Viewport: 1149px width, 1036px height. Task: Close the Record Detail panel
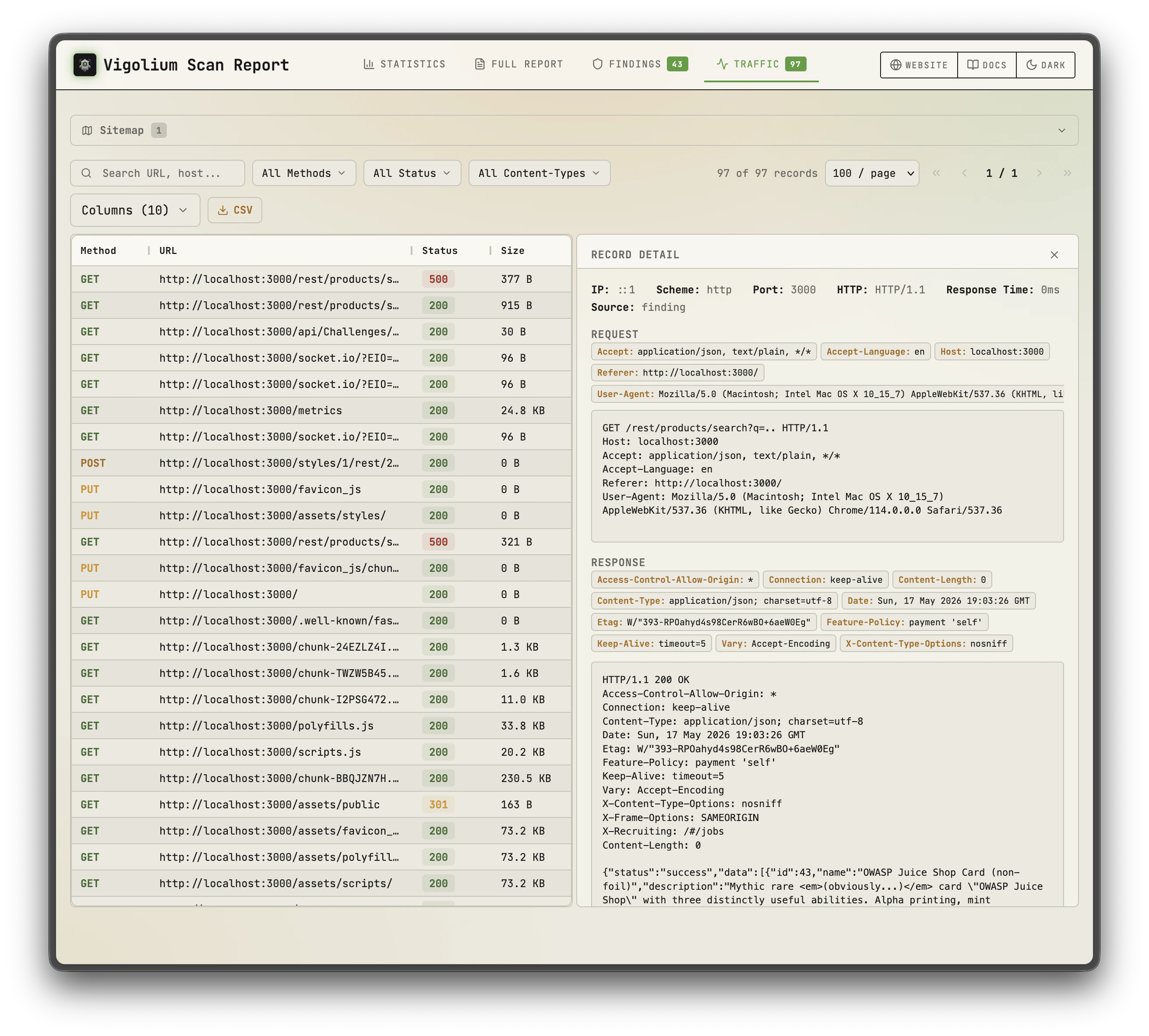(1054, 254)
